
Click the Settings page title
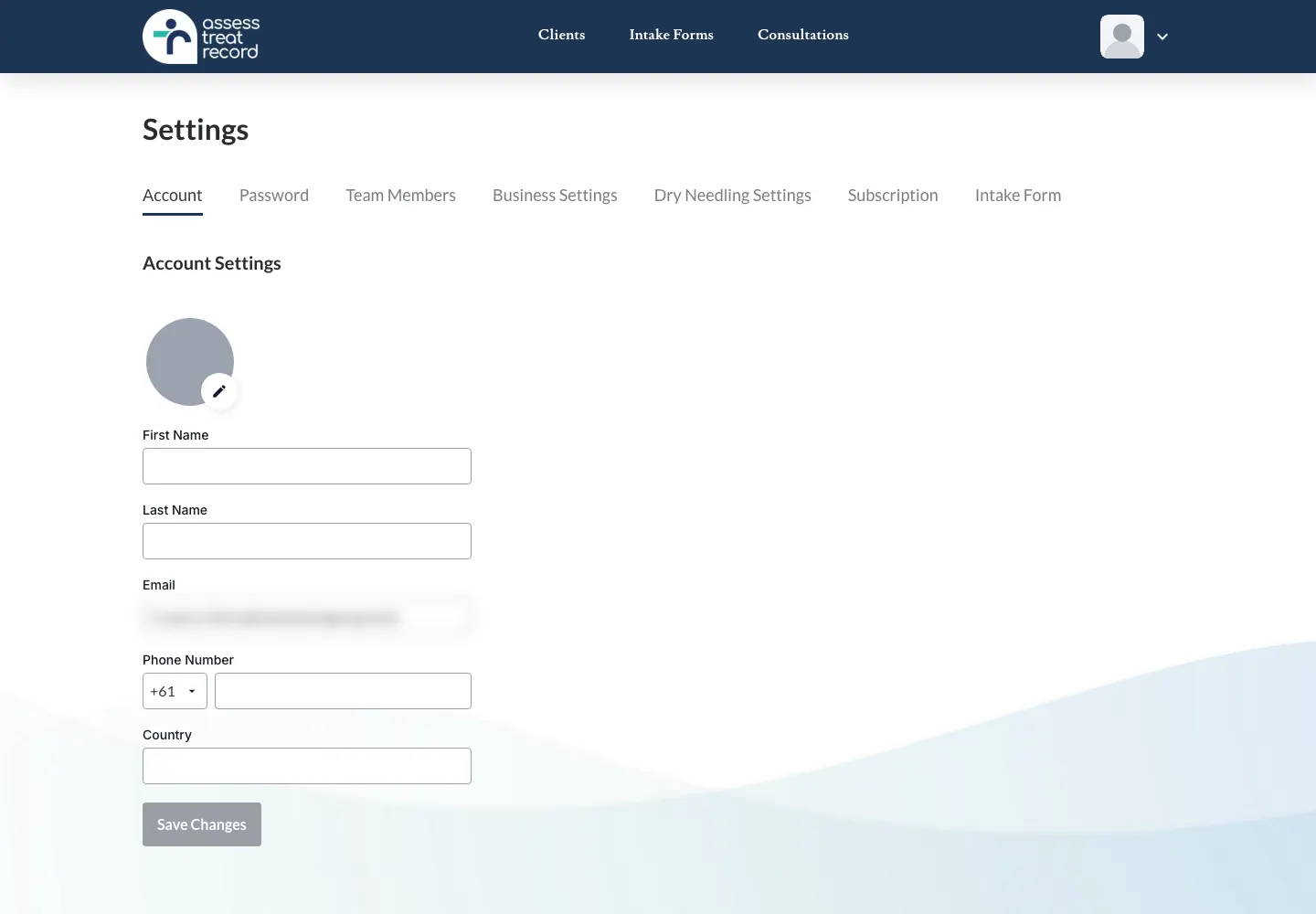click(x=196, y=130)
